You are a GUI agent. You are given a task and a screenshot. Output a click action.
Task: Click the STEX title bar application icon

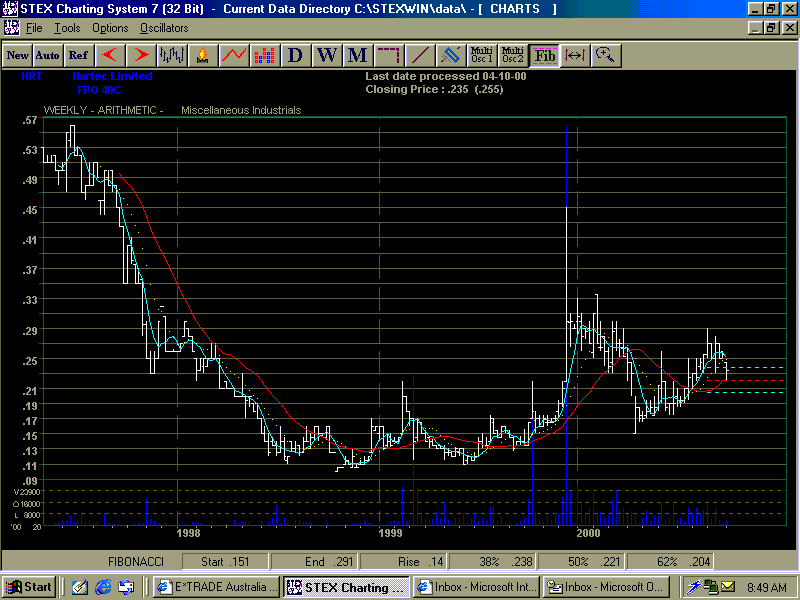[x=10, y=9]
